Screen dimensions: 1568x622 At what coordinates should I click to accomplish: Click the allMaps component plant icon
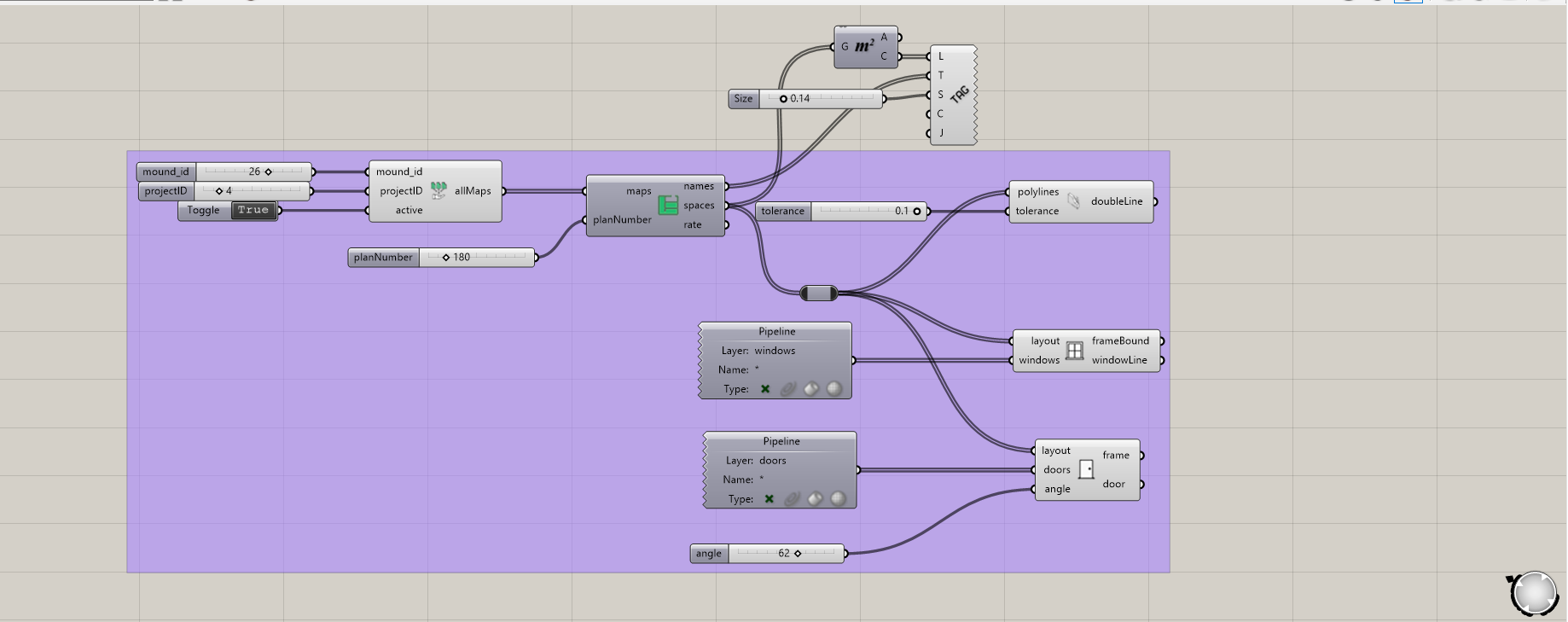(438, 190)
